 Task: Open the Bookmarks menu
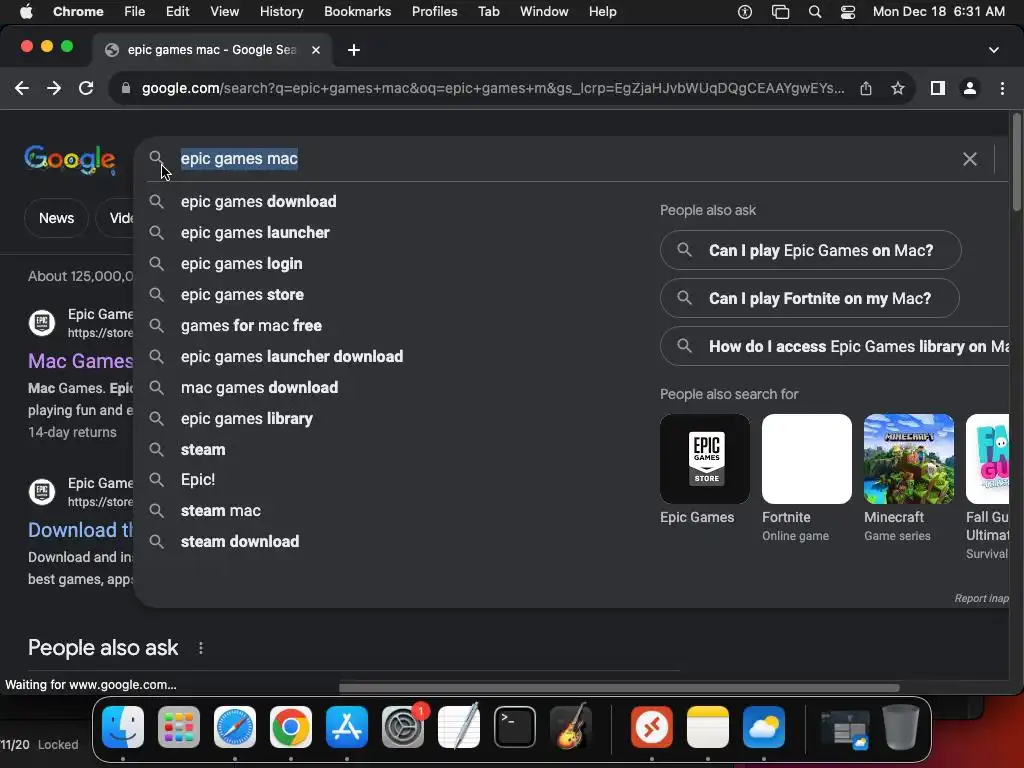click(x=357, y=12)
